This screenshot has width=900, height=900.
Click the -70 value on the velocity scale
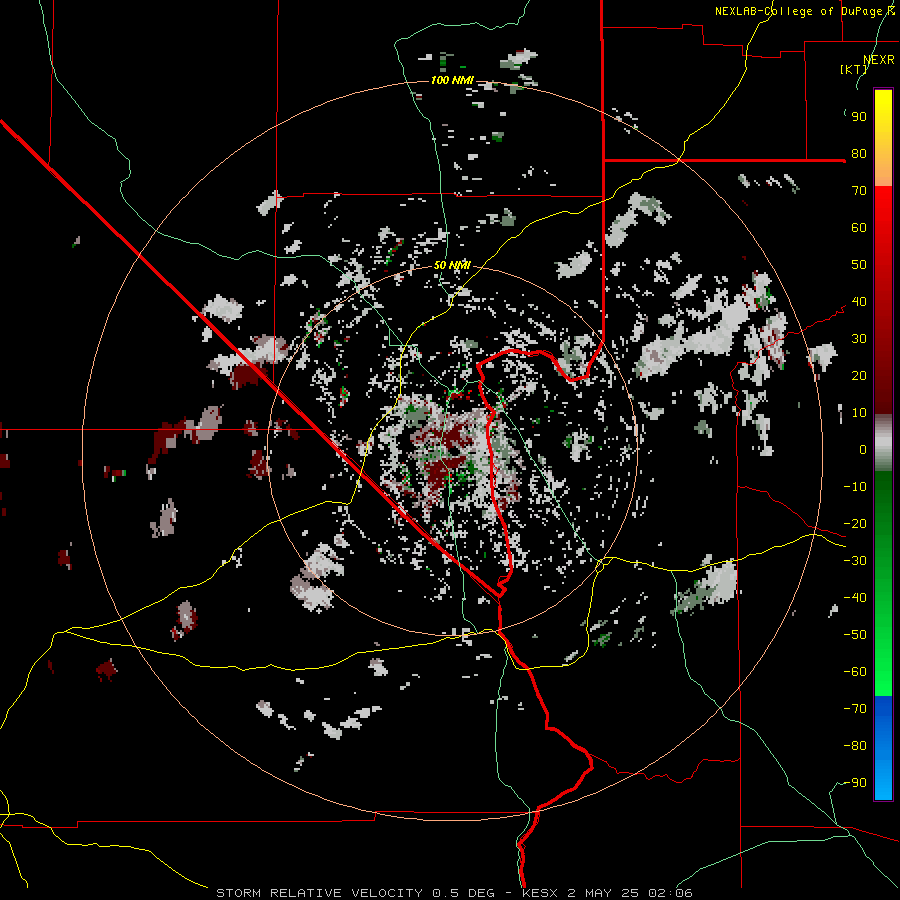(855, 709)
